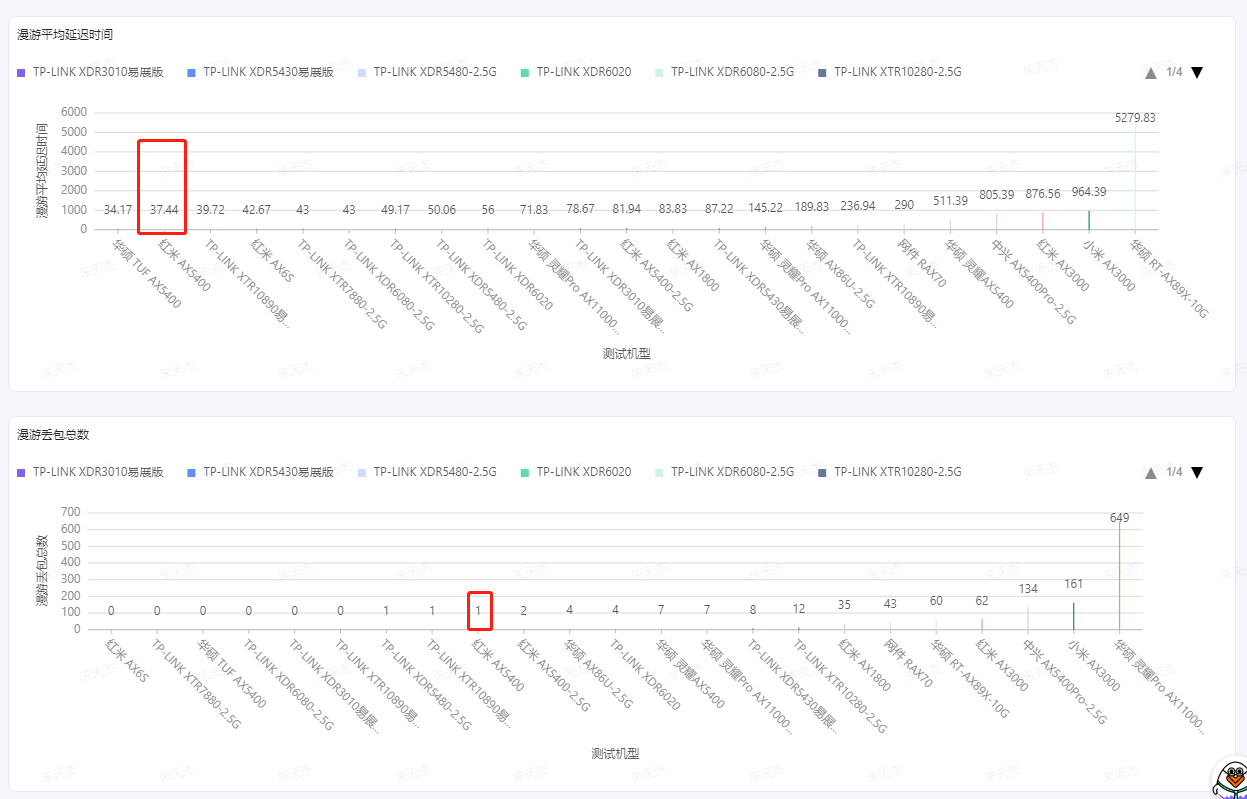Screen dimensions: 1247x799
Task: Click XTR10280-2.5G legend swatch in 漫游丢包总数 chart
Action: [822, 472]
